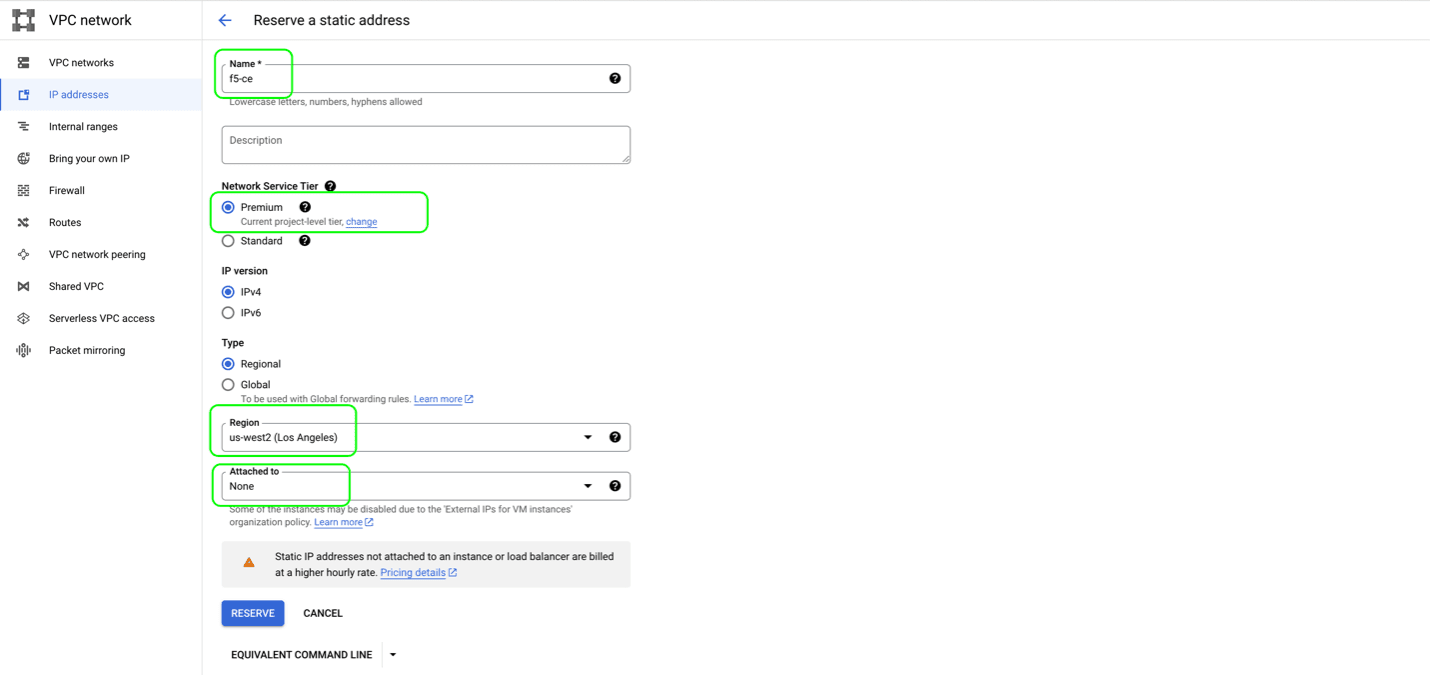Click the change link under Premium
Screen dimensions: 1430x678
pyautogui.click(x=361, y=222)
